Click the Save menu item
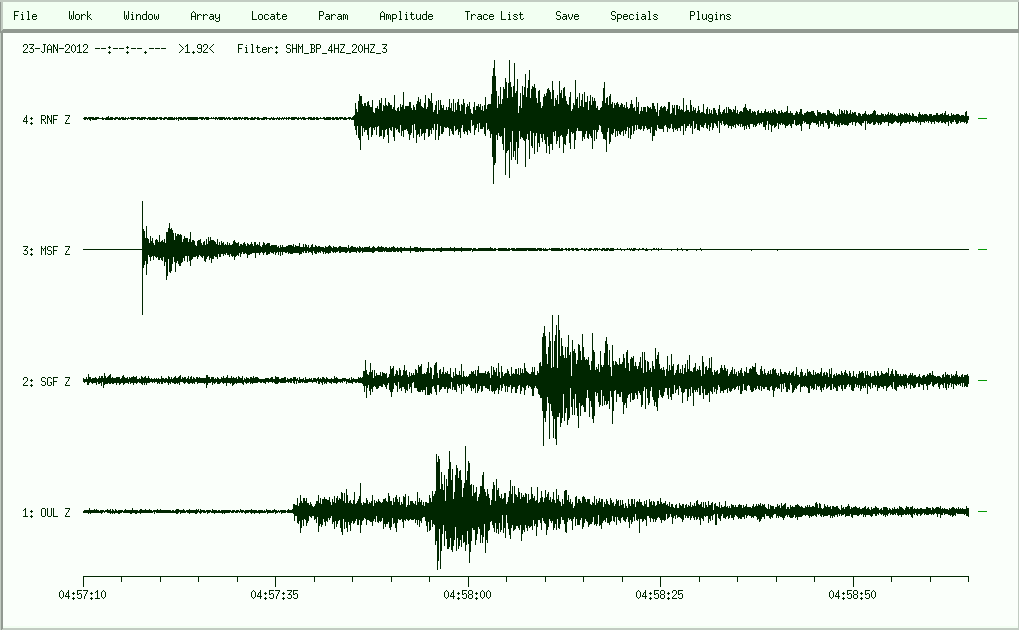Viewport: 1019px width, 630px height. coord(567,16)
